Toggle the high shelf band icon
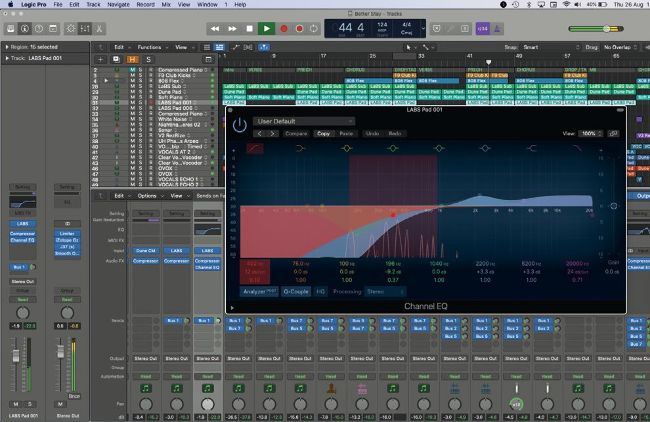The height and width of the screenshot is (422, 650). point(531,148)
